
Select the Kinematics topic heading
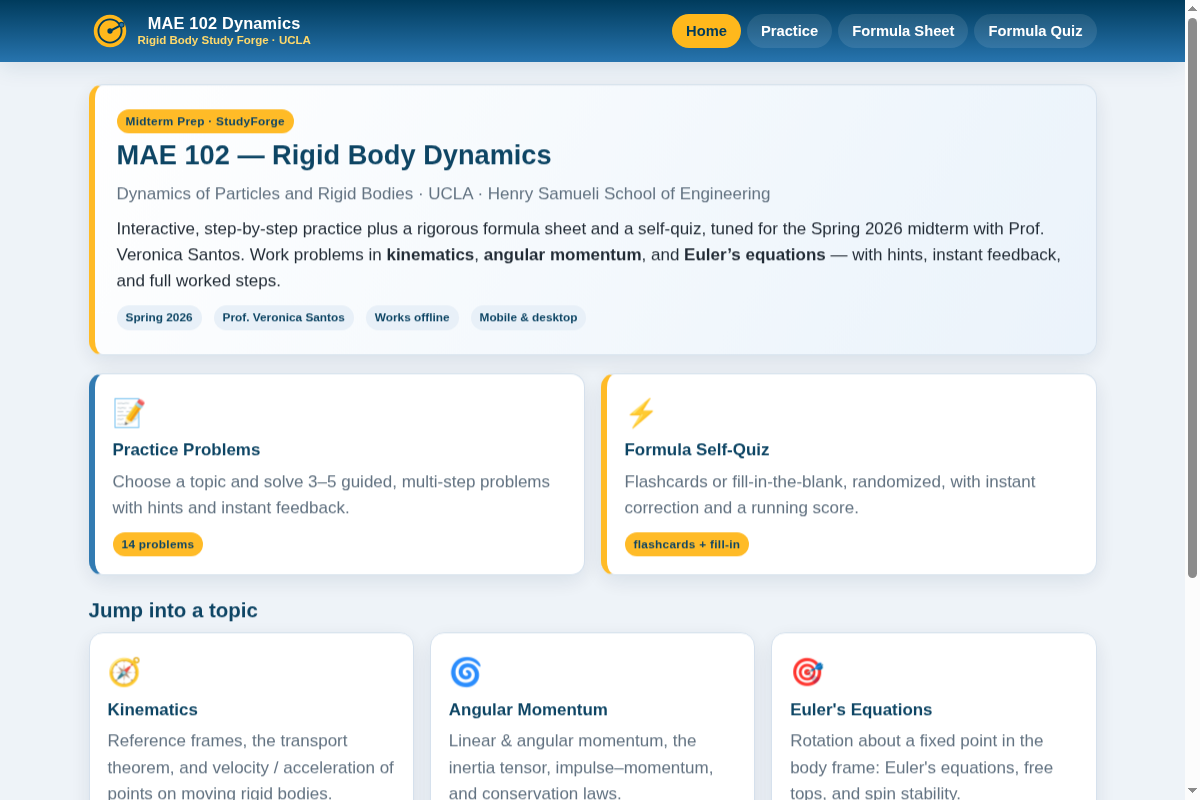(153, 710)
